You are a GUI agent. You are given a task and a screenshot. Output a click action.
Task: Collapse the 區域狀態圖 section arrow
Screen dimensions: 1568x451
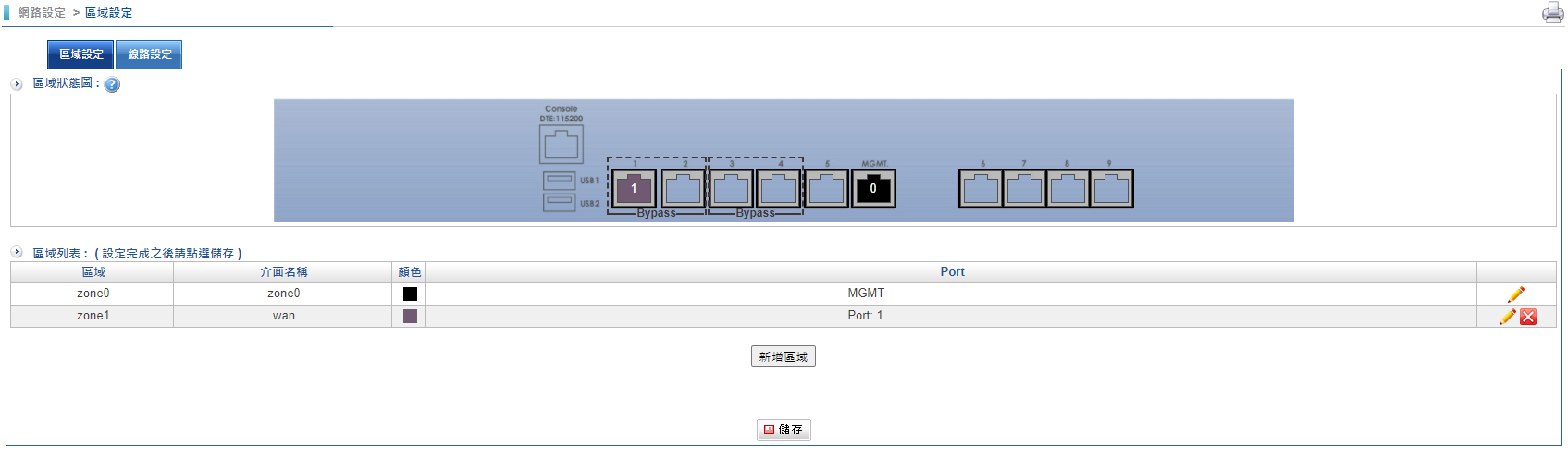17,84
